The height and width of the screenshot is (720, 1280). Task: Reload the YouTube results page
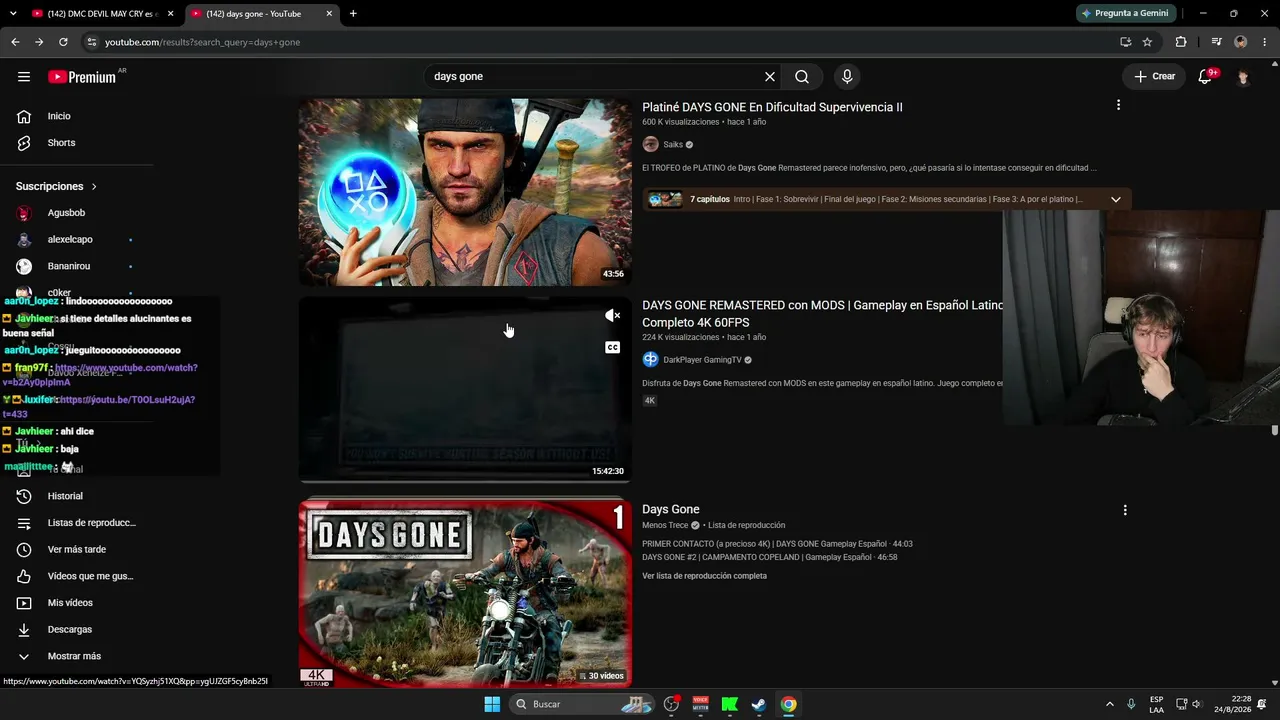(x=63, y=42)
